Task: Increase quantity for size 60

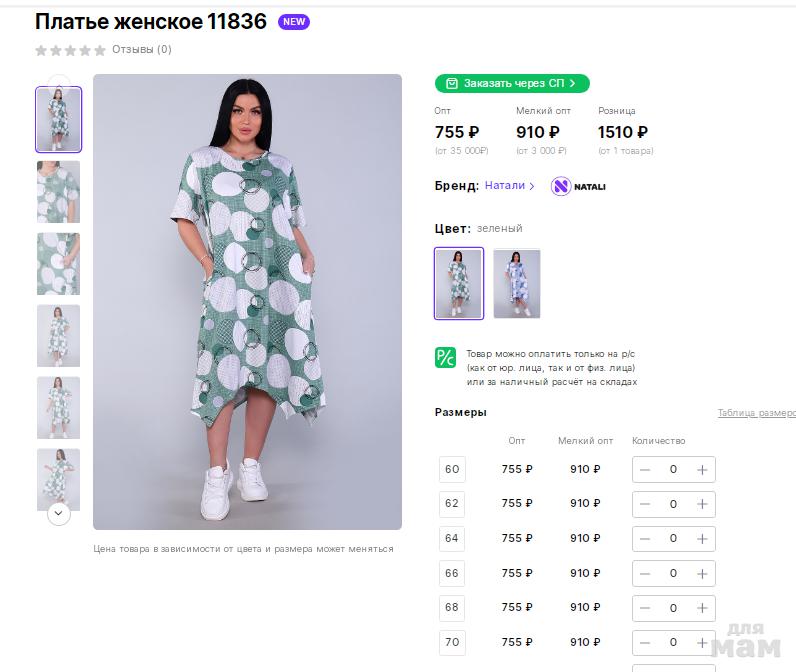Action: point(702,470)
